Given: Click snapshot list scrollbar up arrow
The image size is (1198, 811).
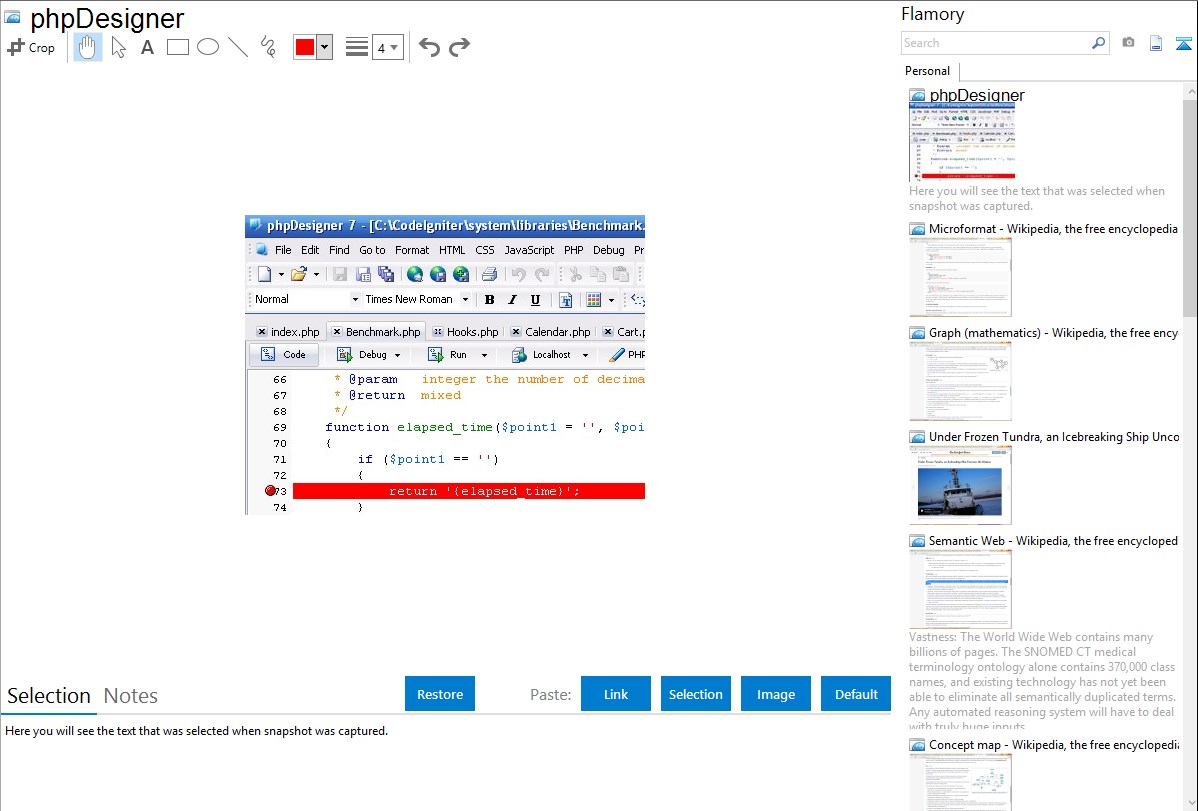Looking at the screenshot, I should (x=1190, y=92).
